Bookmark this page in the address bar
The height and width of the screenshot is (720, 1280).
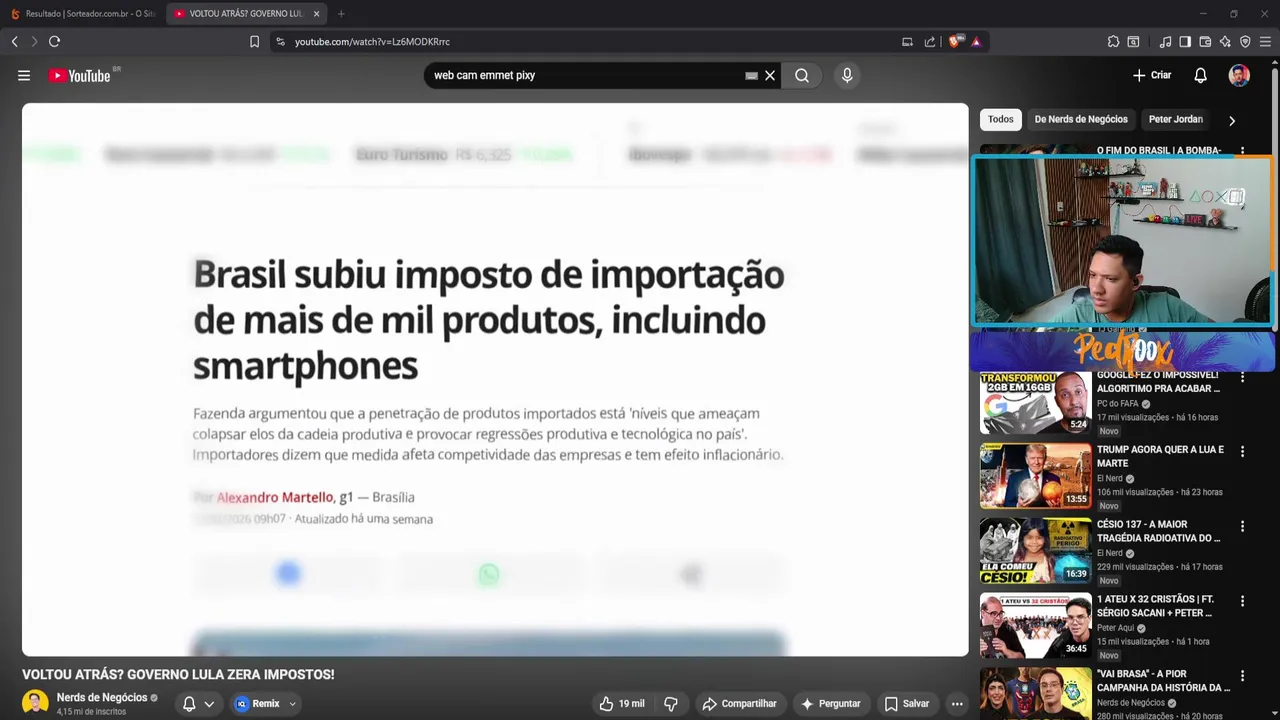click(x=254, y=42)
